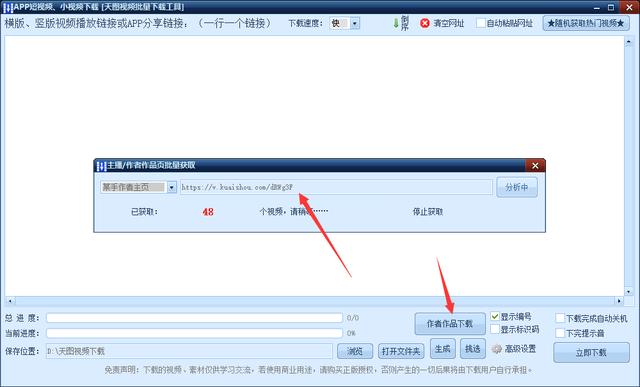This screenshot has width=640, height=387.
Task: Click the dialog's title bar logo icon
Action: pos(101,166)
